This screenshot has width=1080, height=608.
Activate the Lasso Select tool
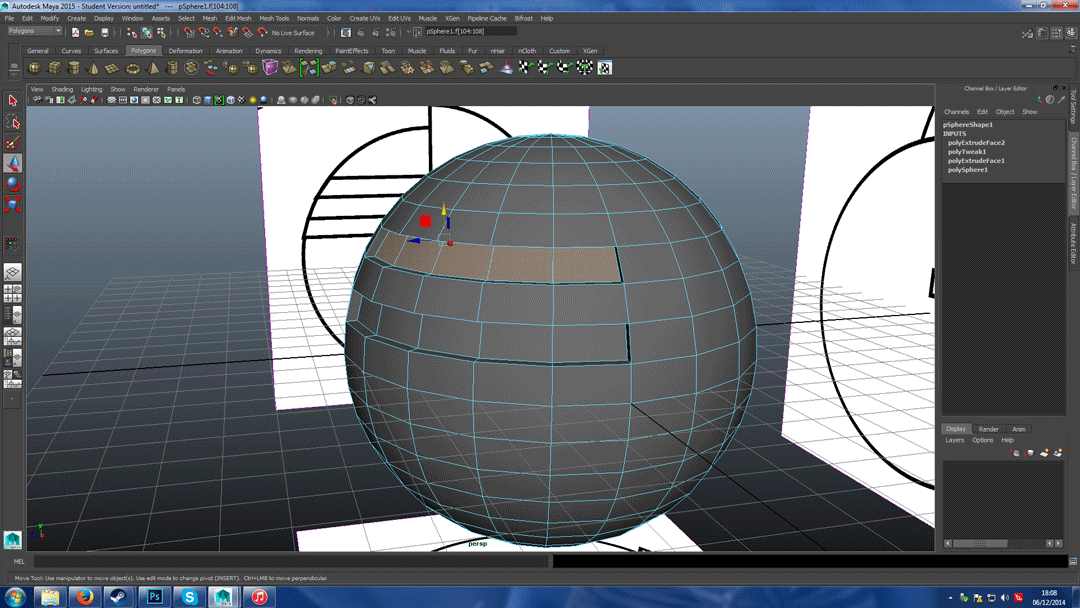(12, 122)
